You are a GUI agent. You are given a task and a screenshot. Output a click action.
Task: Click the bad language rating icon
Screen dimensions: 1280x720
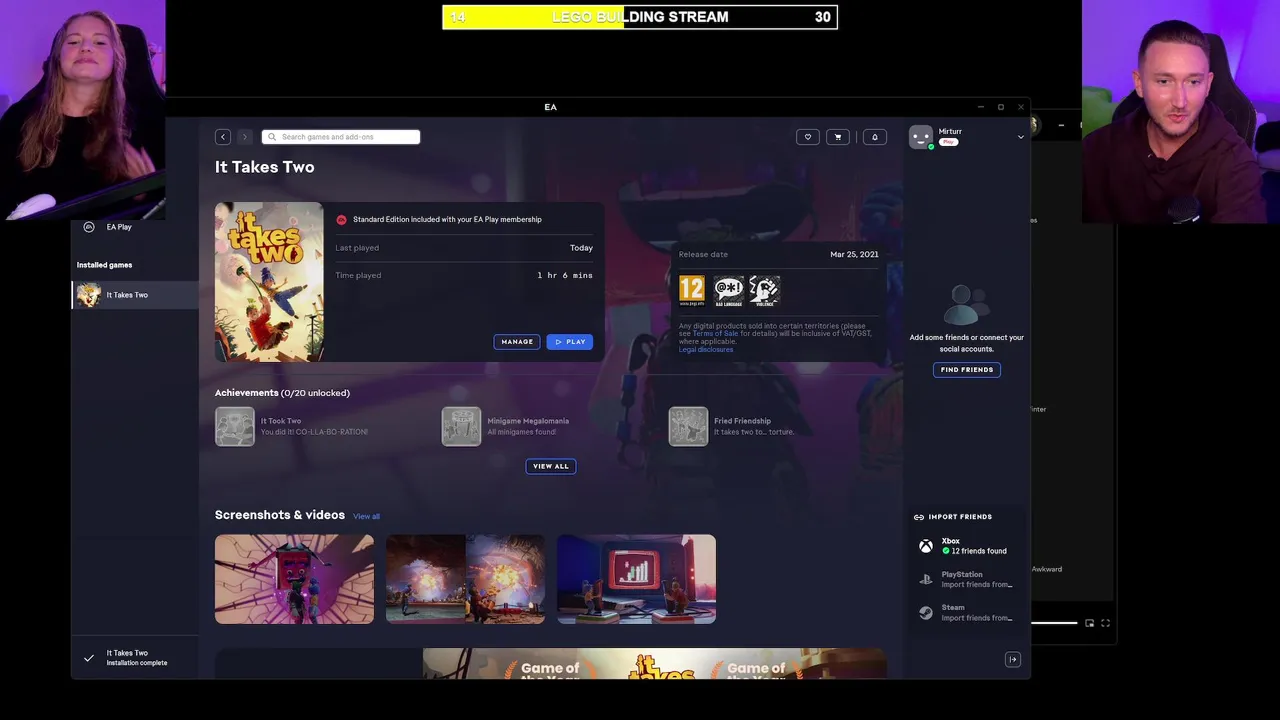[729, 291]
